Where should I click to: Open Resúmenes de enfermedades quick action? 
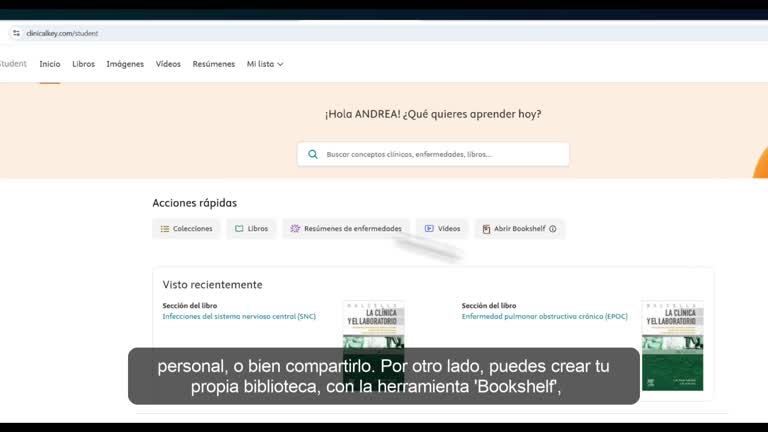pos(346,229)
